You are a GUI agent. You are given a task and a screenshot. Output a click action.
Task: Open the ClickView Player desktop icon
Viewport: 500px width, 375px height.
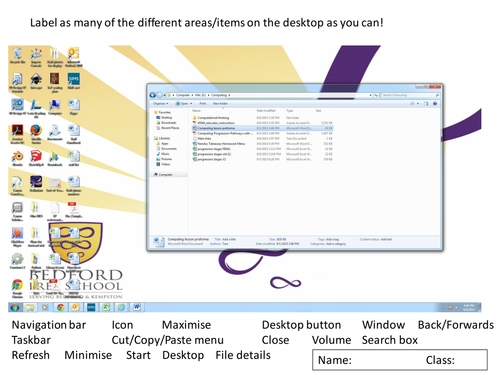click(x=17, y=236)
